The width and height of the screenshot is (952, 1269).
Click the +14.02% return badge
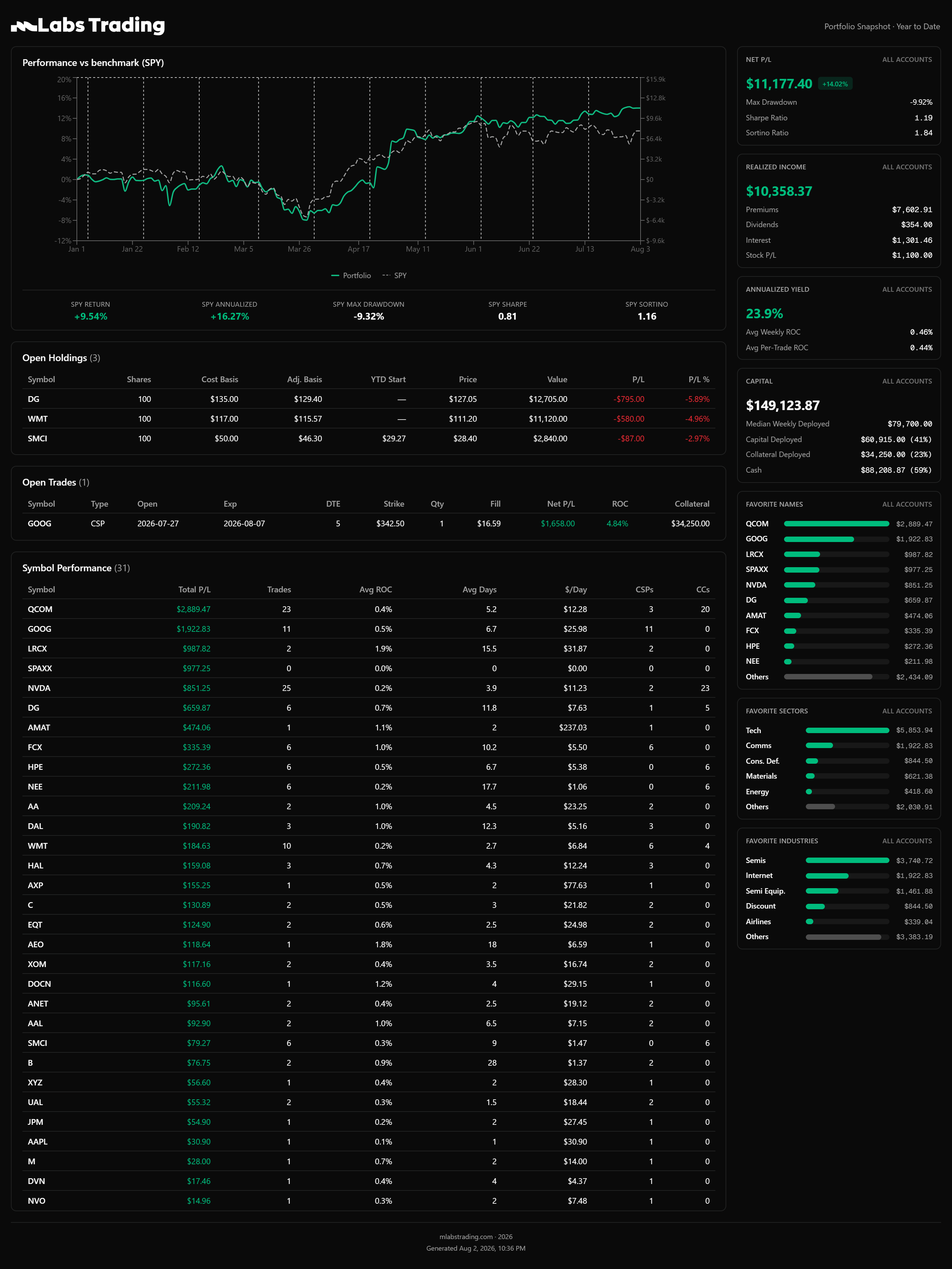point(834,84)
